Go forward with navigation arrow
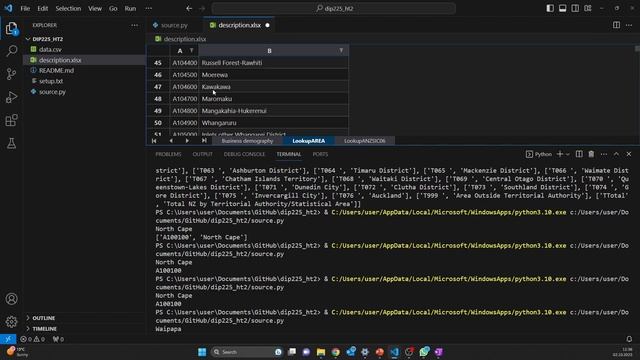640x360 pixels. point(202,8)
